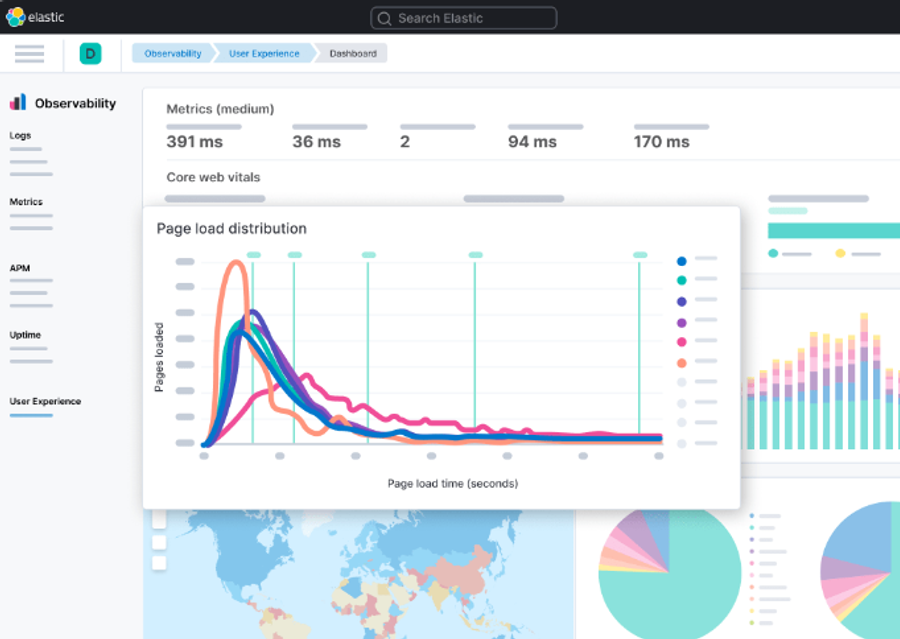Toggle the pink legend series
Screen dimensions: 900x639
(681, 342)
